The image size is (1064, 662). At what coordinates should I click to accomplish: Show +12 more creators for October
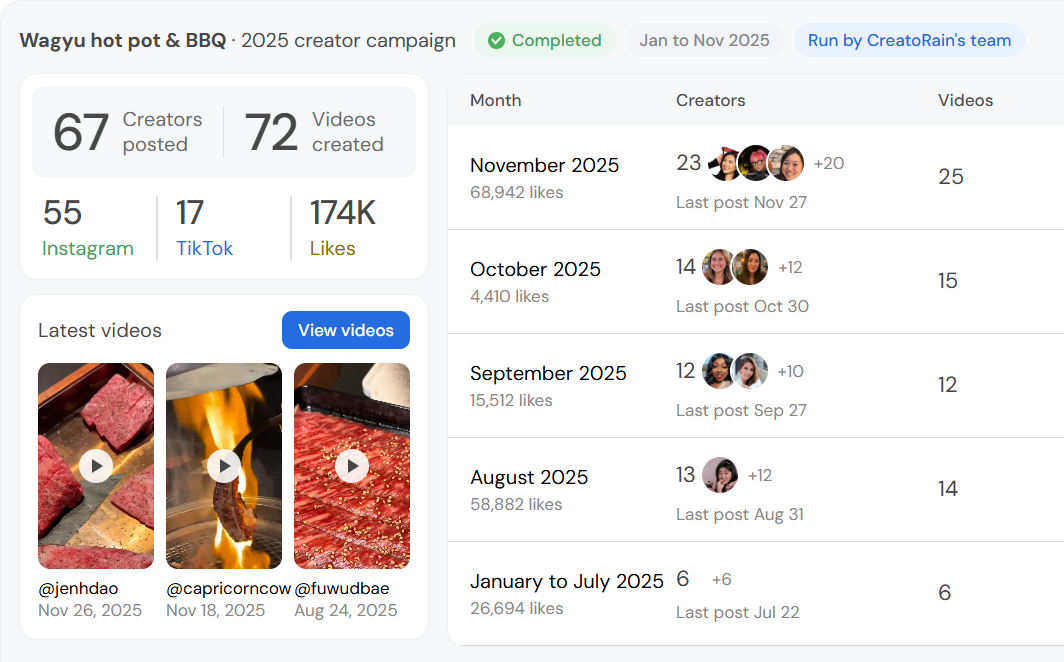pos(791,267)
